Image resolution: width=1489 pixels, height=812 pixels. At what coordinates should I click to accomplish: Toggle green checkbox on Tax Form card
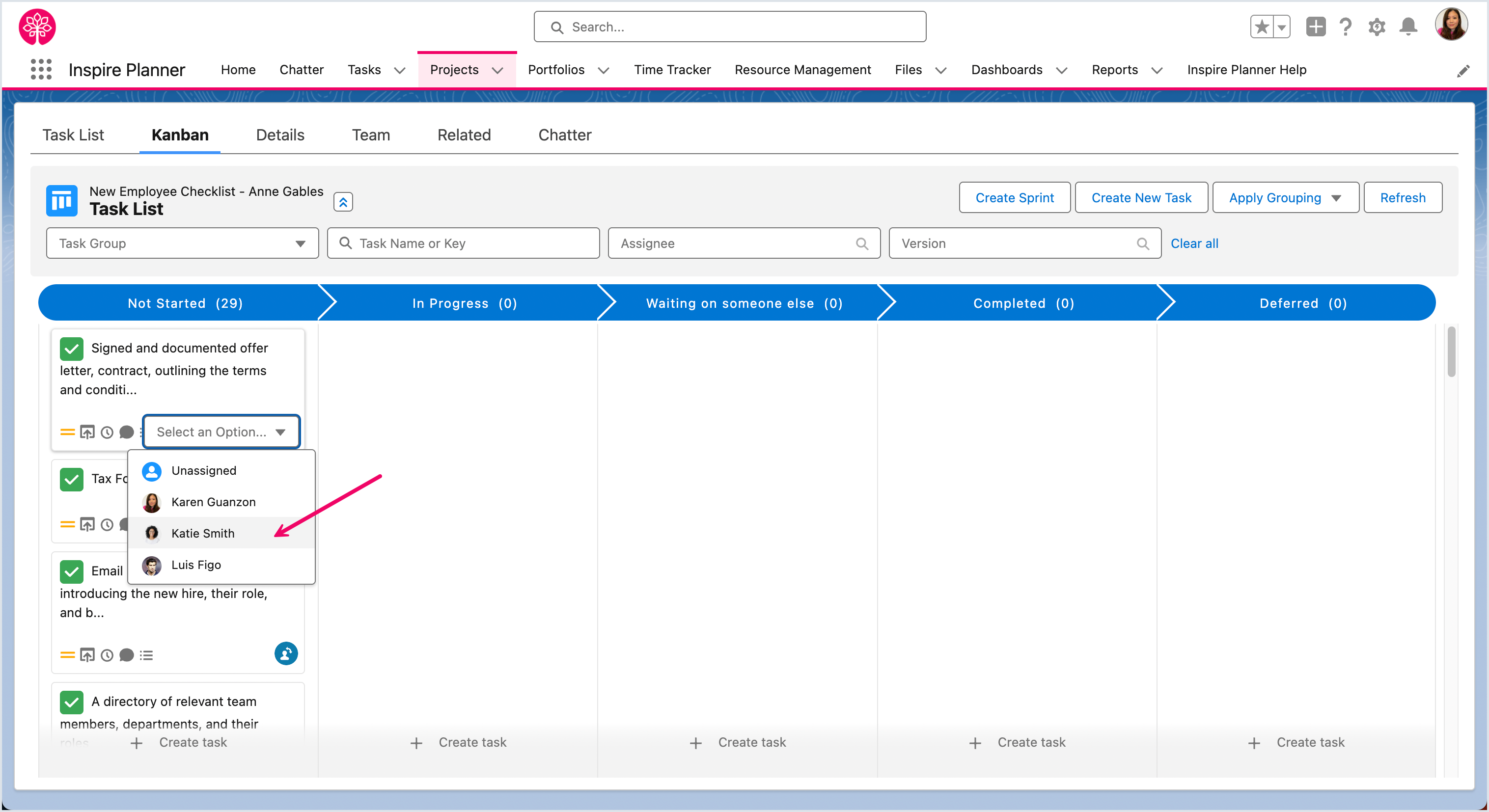(72, 479)
